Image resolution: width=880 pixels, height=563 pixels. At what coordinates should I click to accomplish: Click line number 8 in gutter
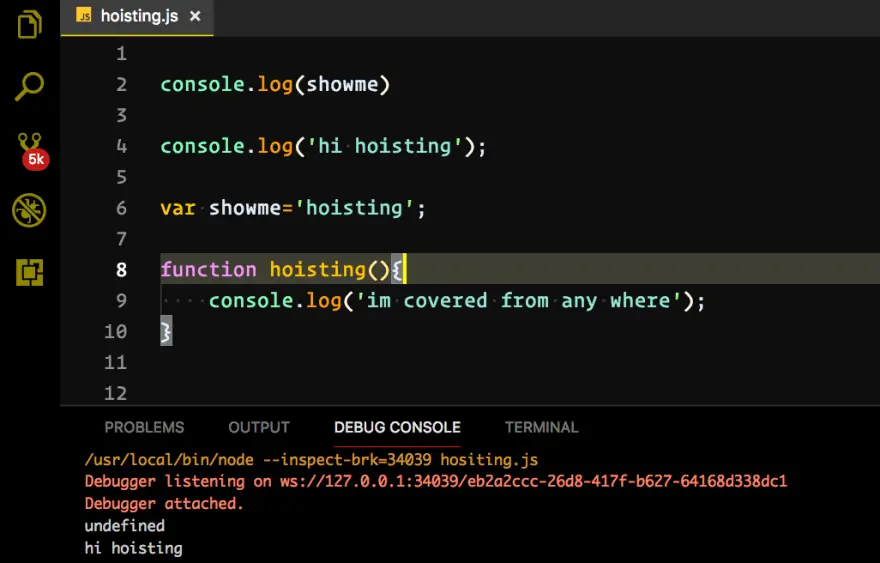(122, 270)
